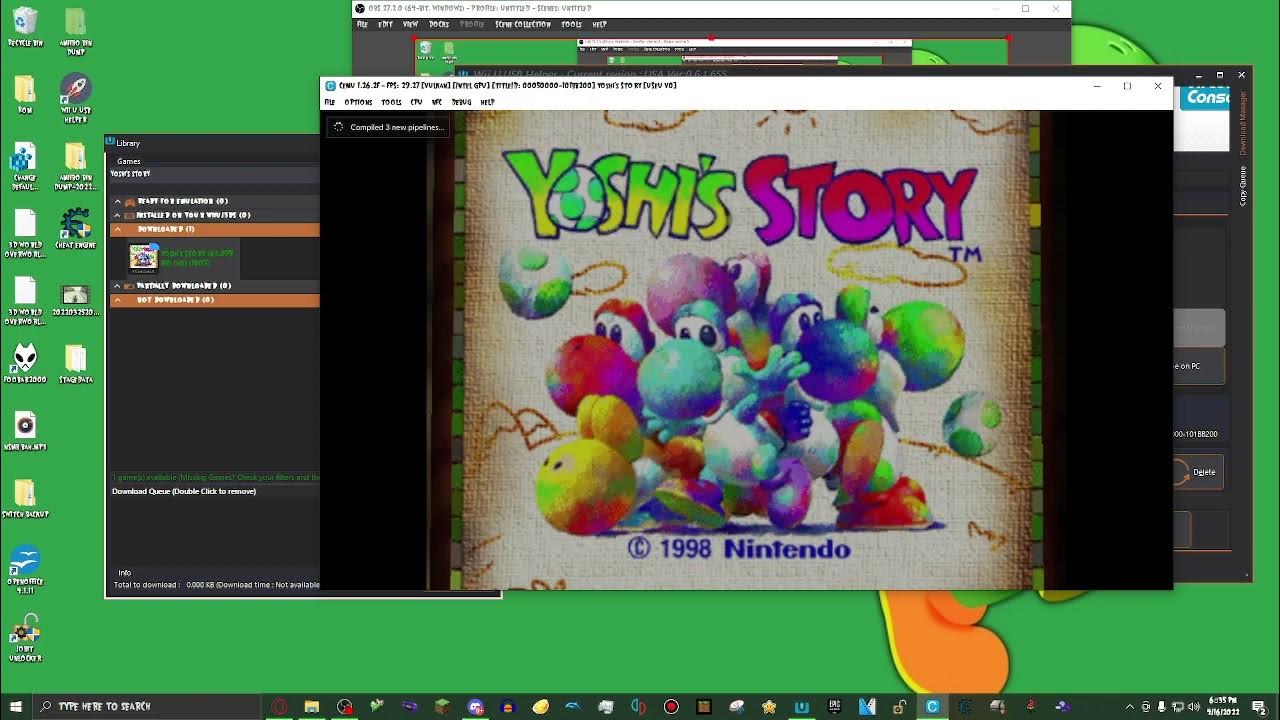Image resolution: width=1280 pixels, height=720 pixels.
Task: Select the Games tab in Library
Action: [x=129, y=161]
